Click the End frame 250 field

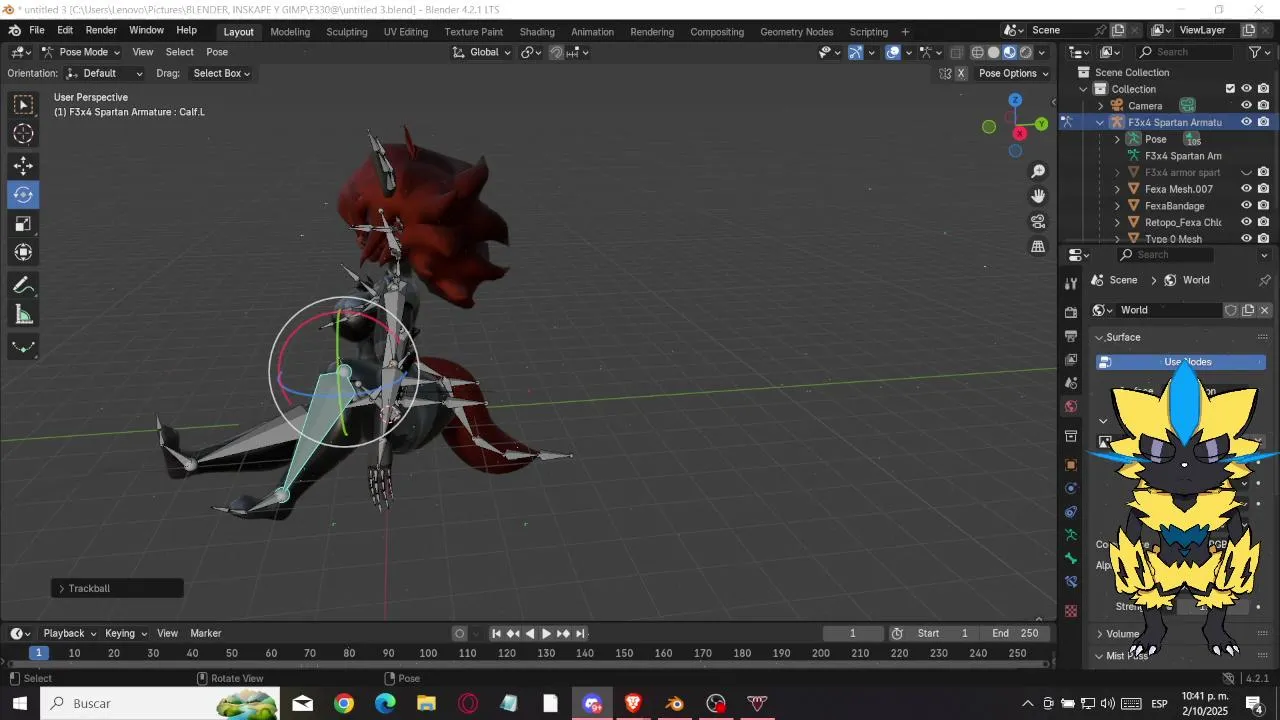click(1015, 633)
